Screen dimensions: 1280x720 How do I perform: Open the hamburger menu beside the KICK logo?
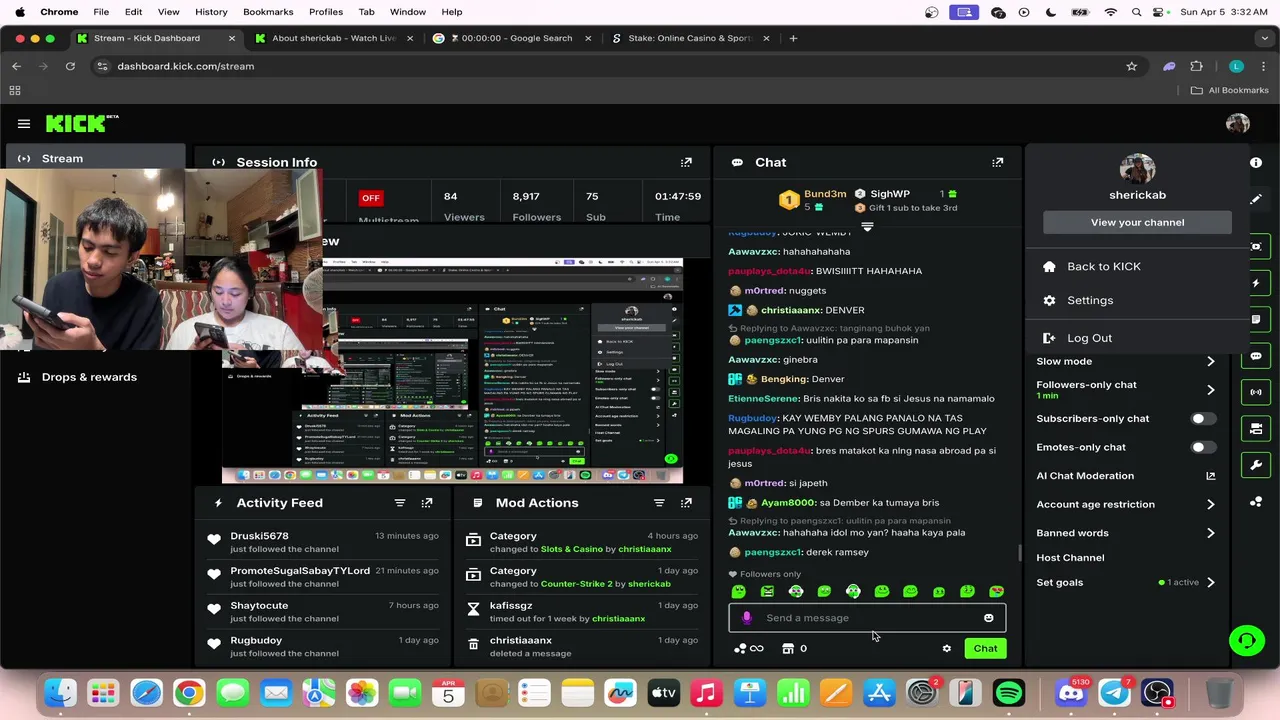(x=24, y=124)
